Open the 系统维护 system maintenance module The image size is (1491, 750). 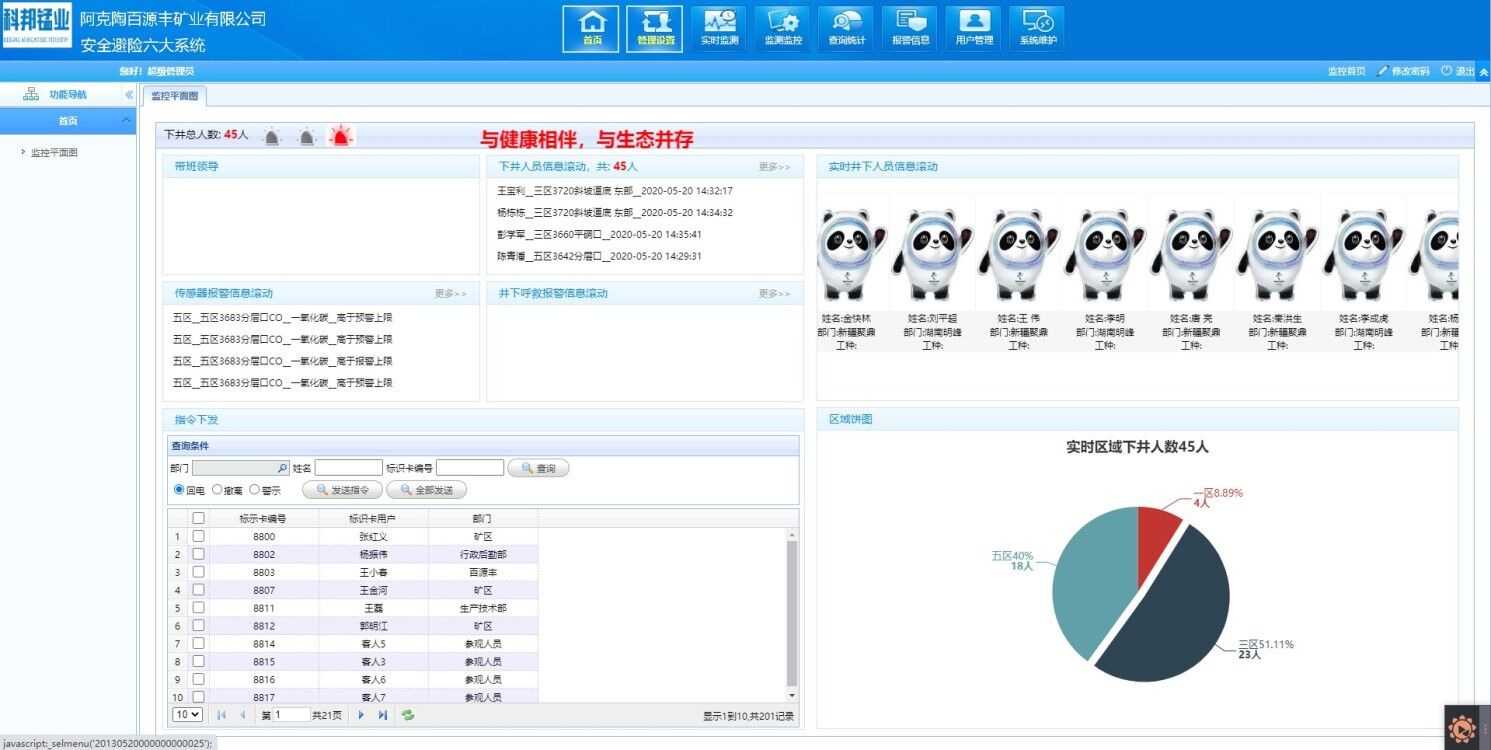[1037, 28]
